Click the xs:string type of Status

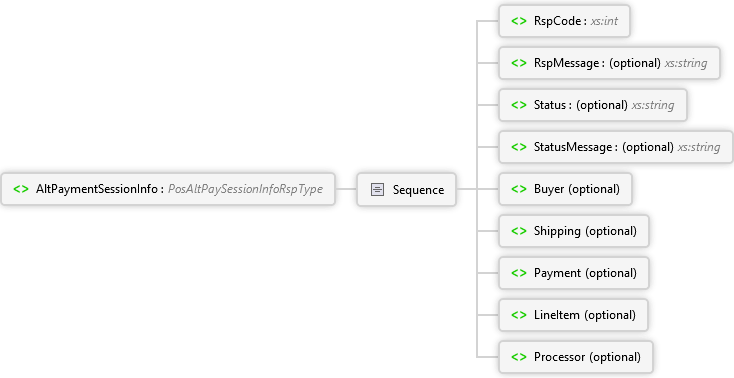(x=653, y=105)
